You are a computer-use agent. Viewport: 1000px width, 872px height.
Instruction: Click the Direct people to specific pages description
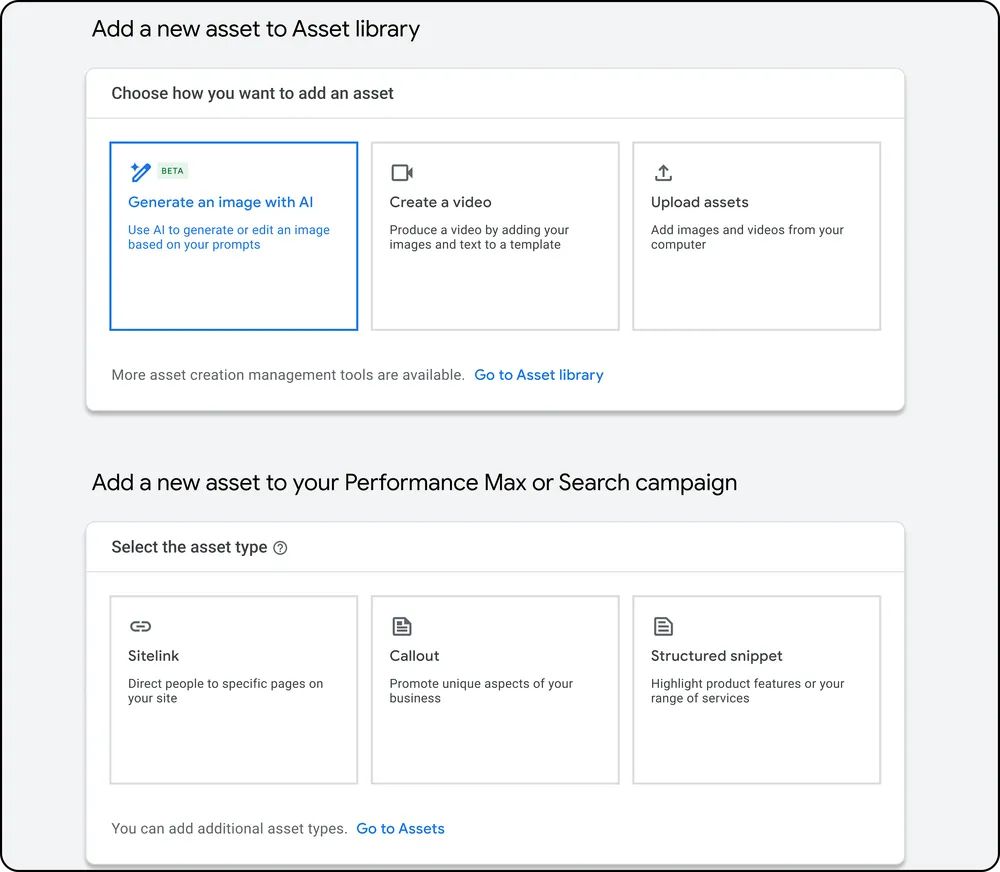point(225,691)
